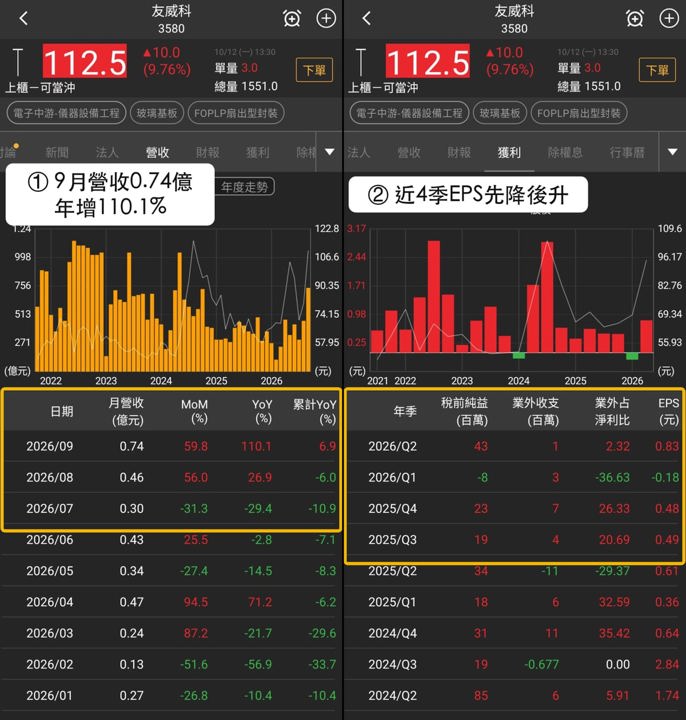Tap the 業外占淨利比 column header
Screen dimensions: 686x720
pos(612,411)
